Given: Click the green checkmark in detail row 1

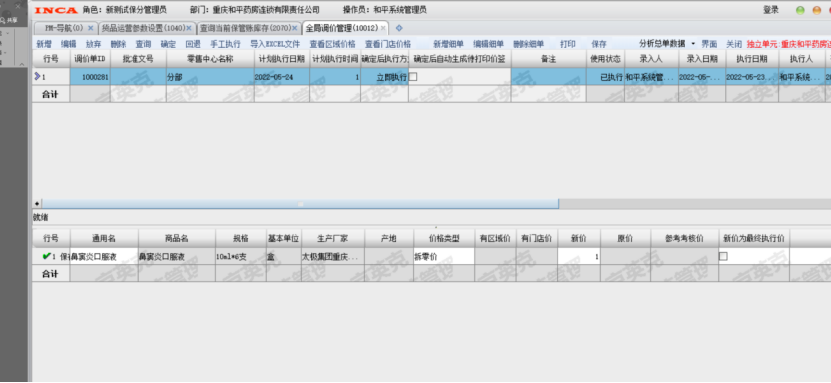Looking at the screenshot, I should point(47,256).
